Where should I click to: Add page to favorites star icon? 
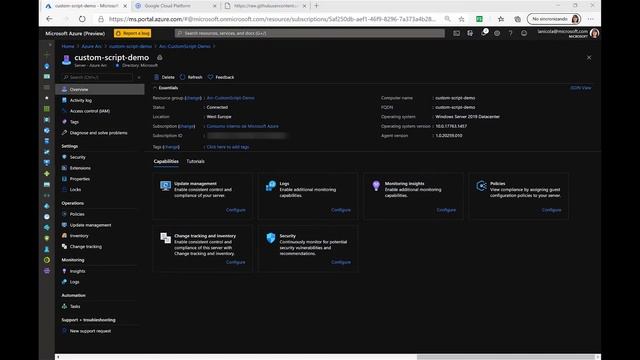pos(461,19)
